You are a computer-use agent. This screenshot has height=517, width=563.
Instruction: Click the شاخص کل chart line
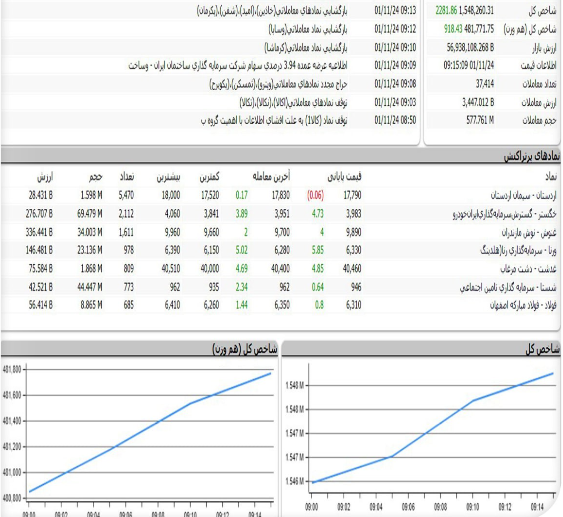[433, 427]
